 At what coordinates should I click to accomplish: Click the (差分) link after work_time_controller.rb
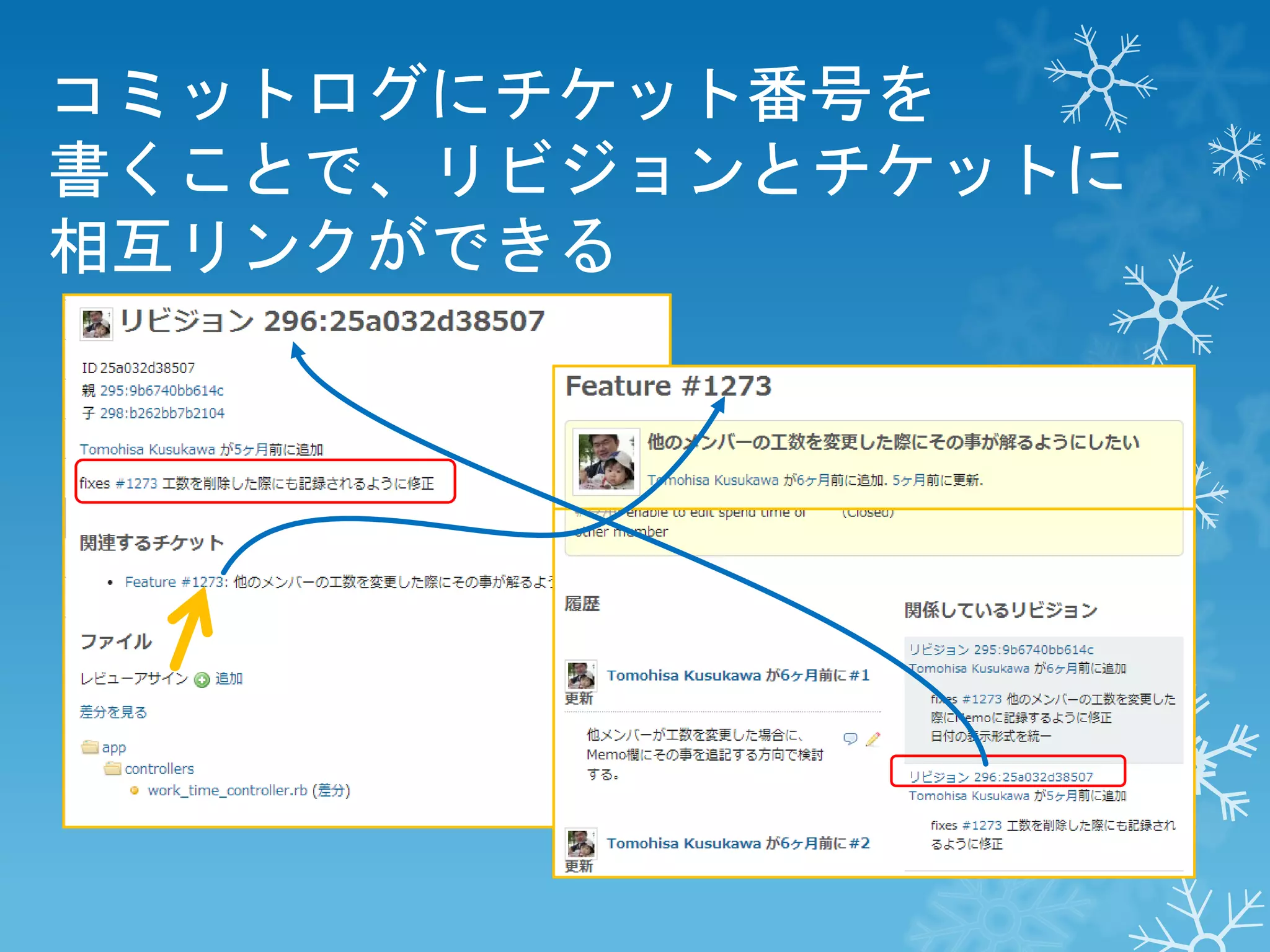coord(331,791)
